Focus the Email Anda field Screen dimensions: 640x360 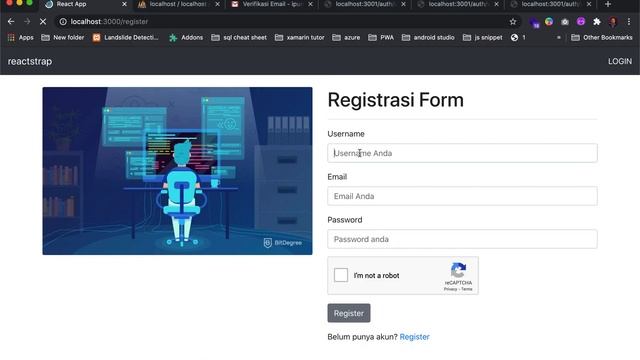point(462,196)
